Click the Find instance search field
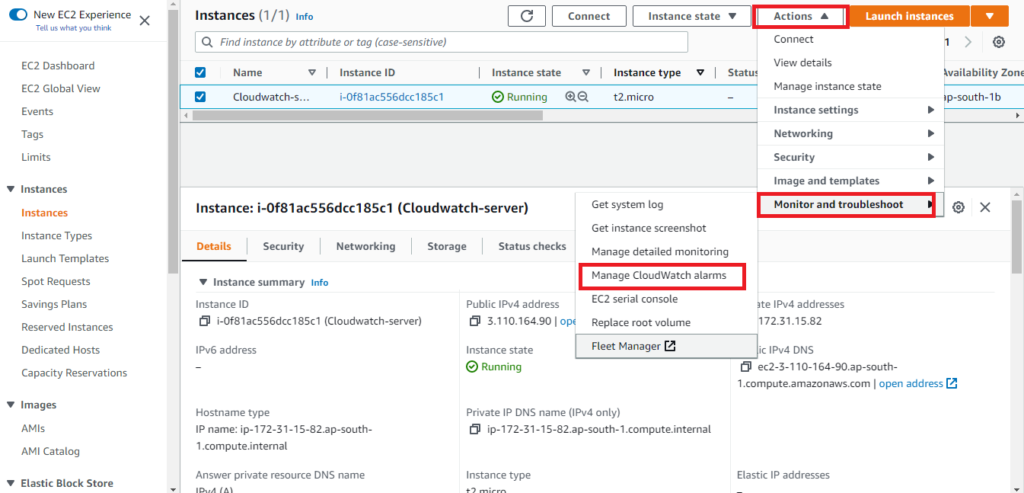The width and height of the screenshot is (1024, 493). pyautogui.click(x=441, y=42)
